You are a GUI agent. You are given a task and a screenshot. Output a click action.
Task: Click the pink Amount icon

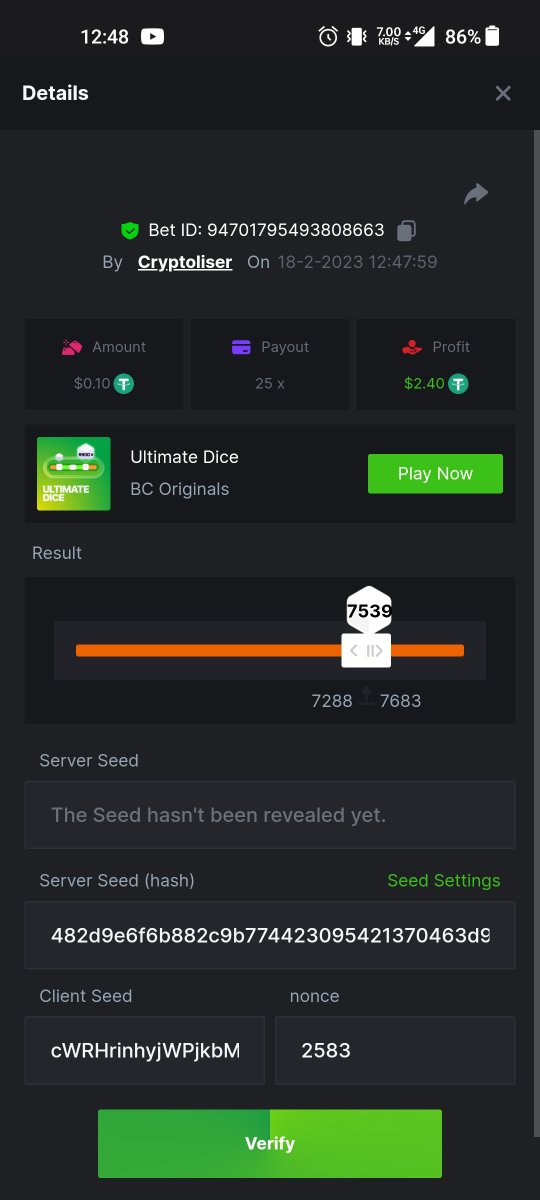72,347
